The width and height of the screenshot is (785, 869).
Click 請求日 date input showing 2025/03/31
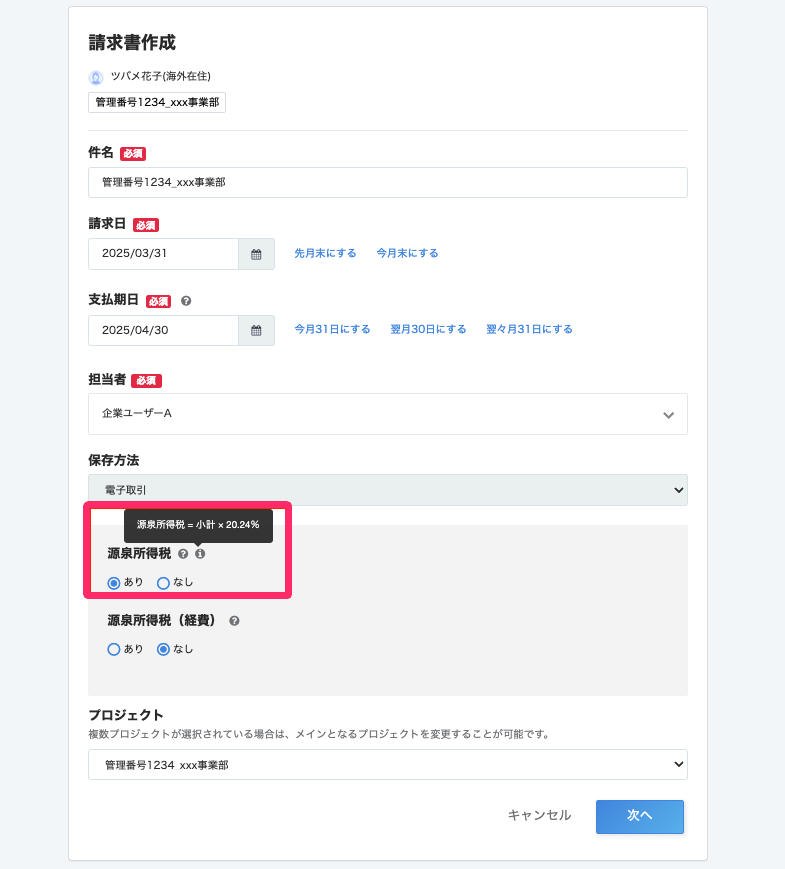pos(164,254)
